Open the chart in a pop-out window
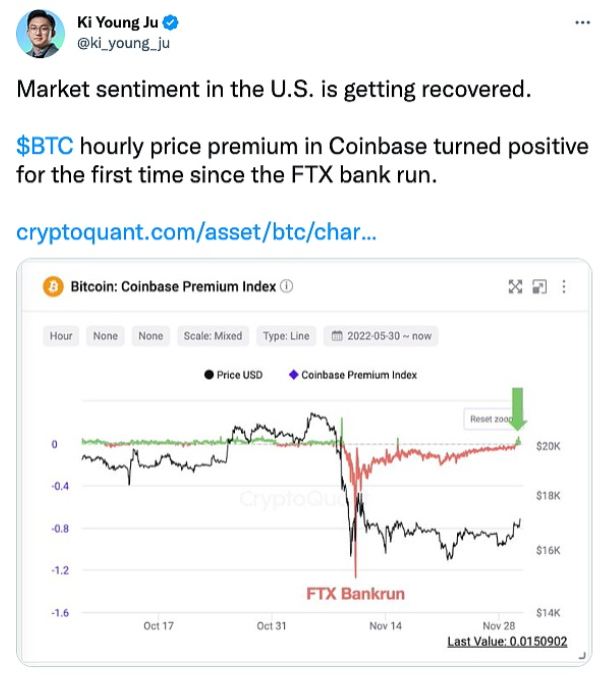Screen dimensions: 607x681 pyautogui.click(x=540, y=287)
